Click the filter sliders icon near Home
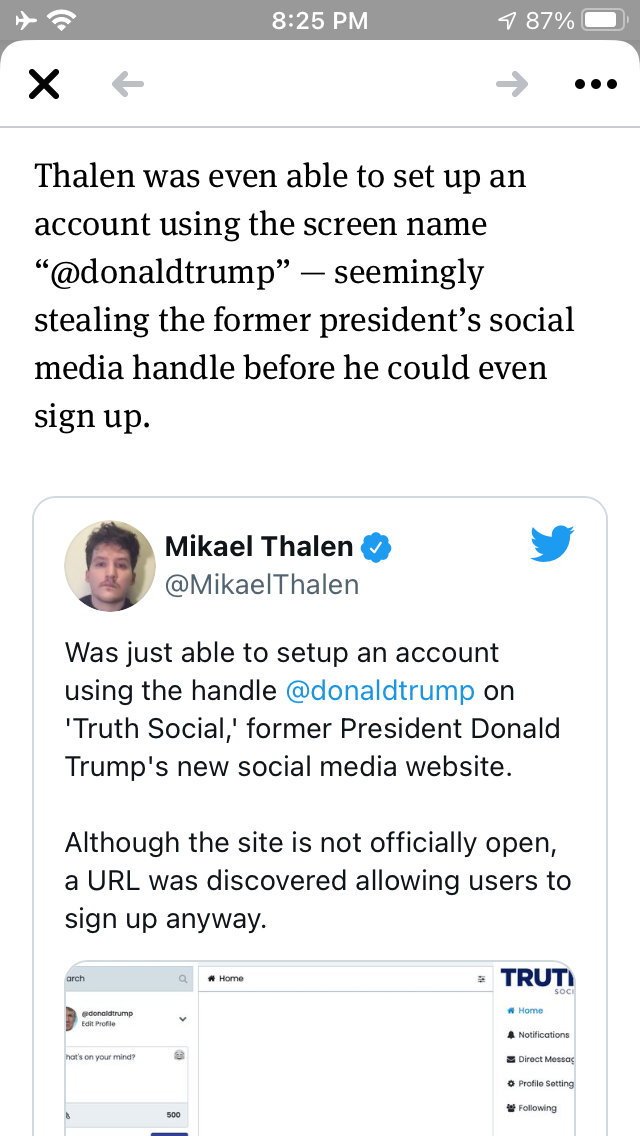This screenshot has height=1136, width=640. (482, 979)
